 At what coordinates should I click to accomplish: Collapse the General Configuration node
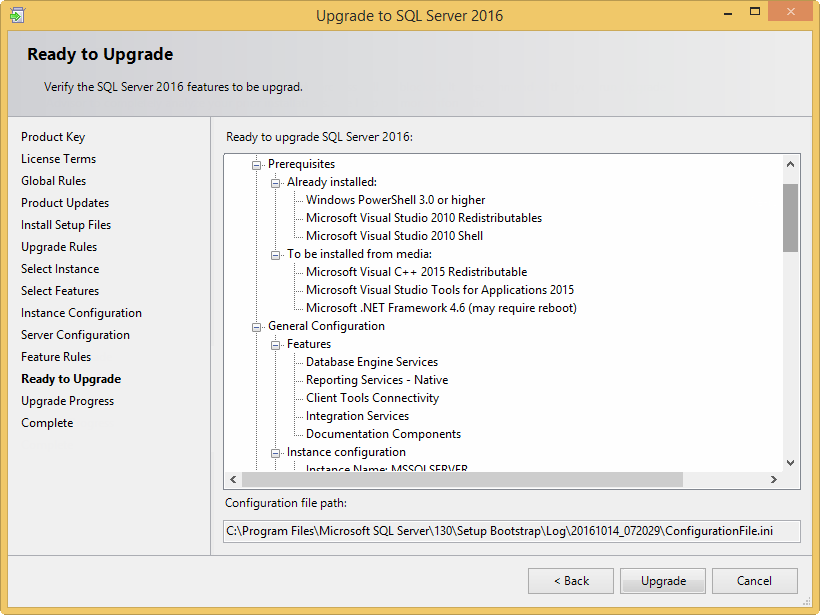(256, 327)
